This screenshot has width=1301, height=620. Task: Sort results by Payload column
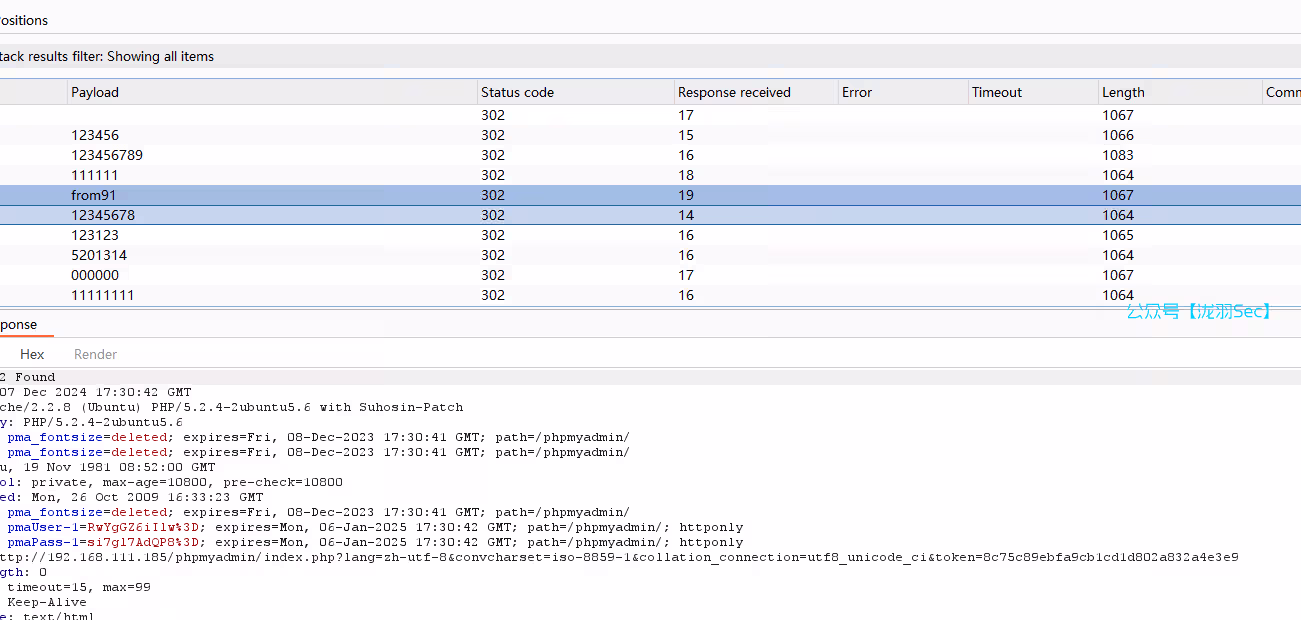95,92
